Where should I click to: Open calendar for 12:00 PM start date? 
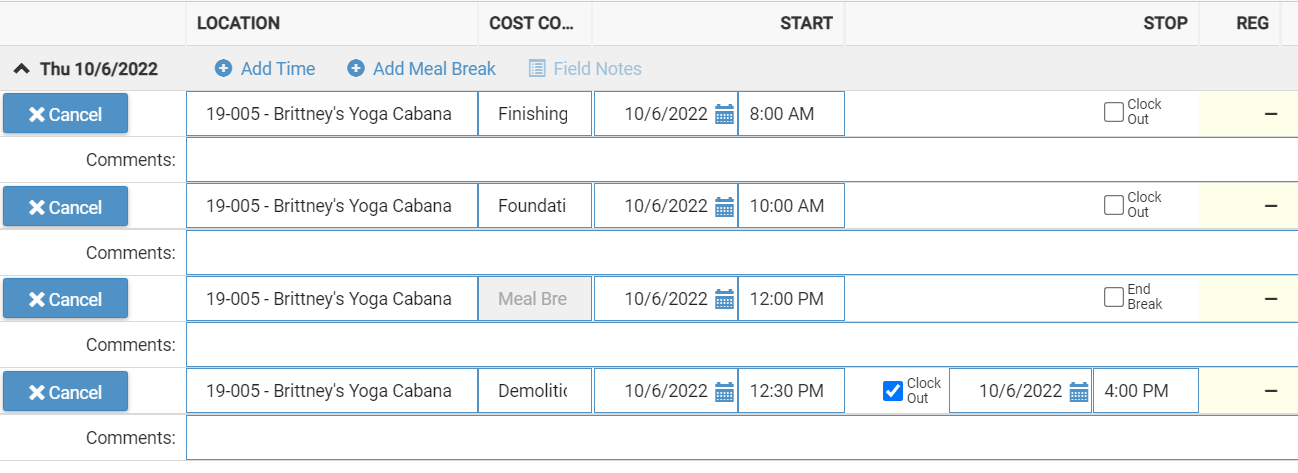tap(725, 299)
